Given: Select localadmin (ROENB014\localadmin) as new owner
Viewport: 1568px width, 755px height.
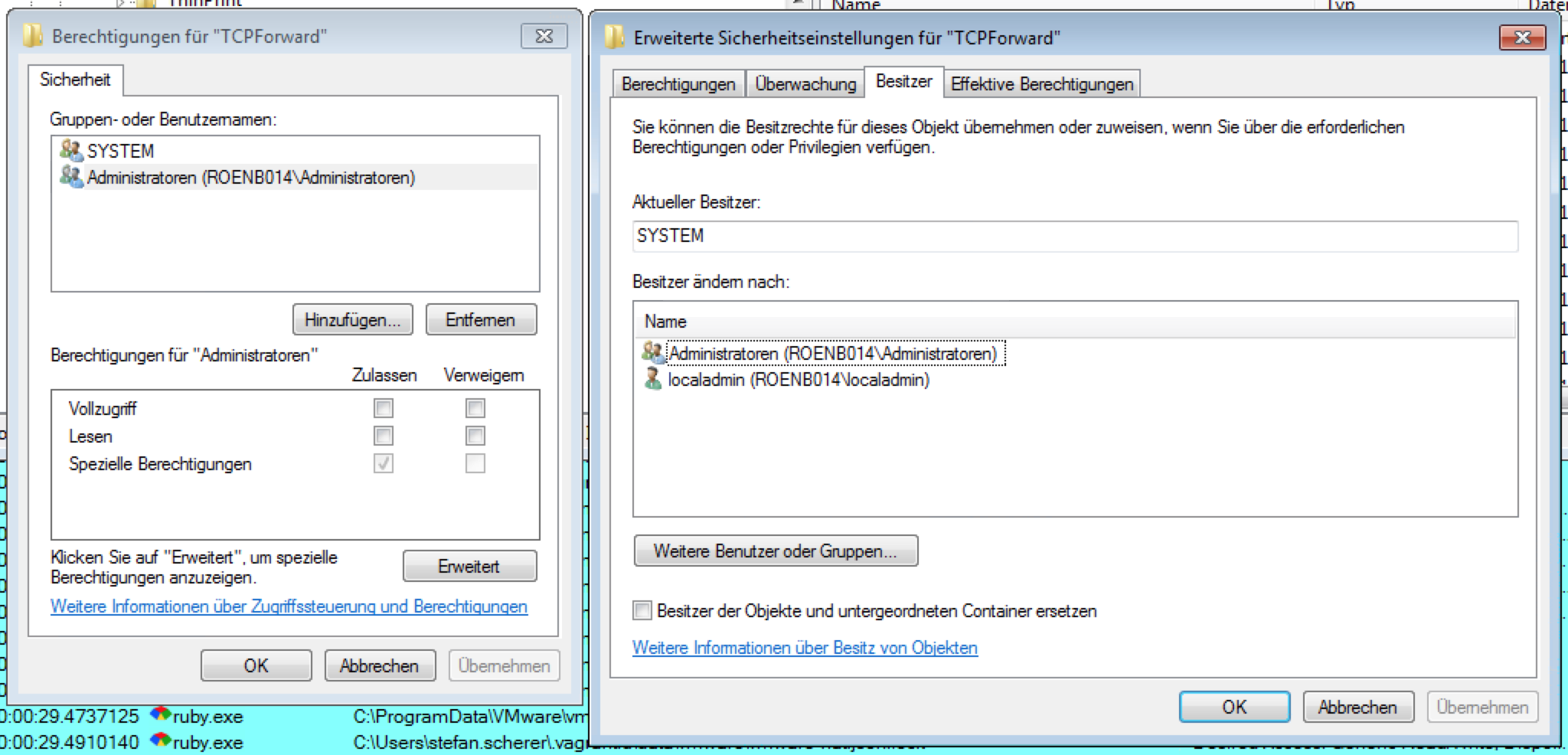Looking at the screenshot, I should (799, 380).
